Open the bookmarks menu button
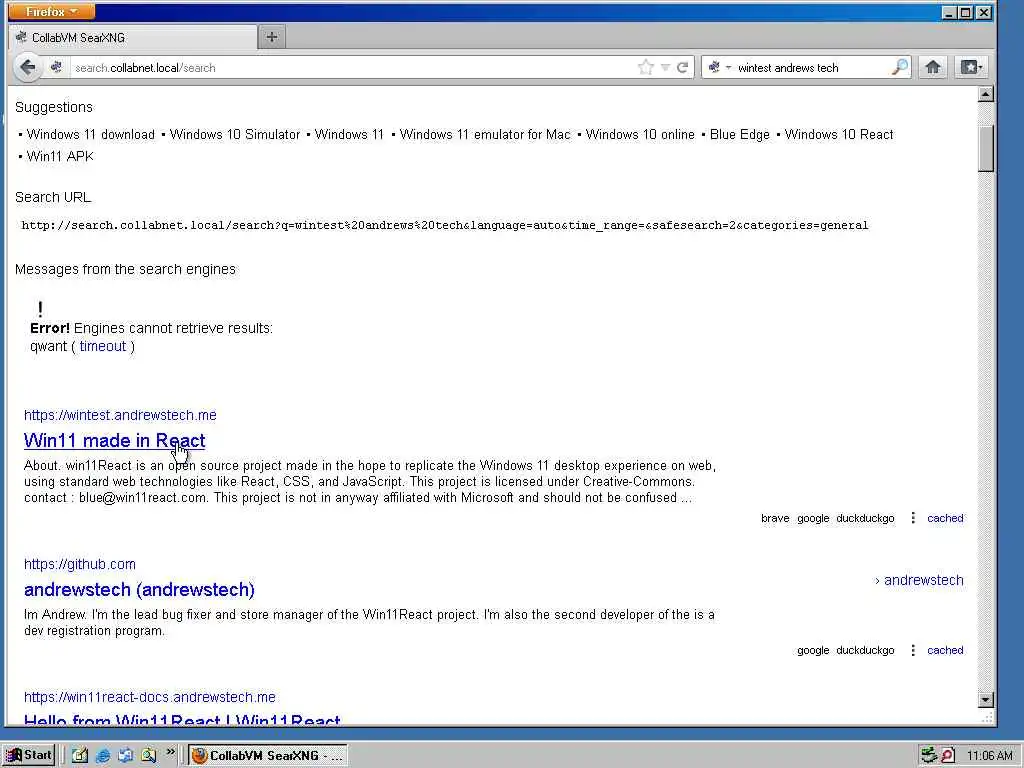1024x768 pixels. click(970, 67)
